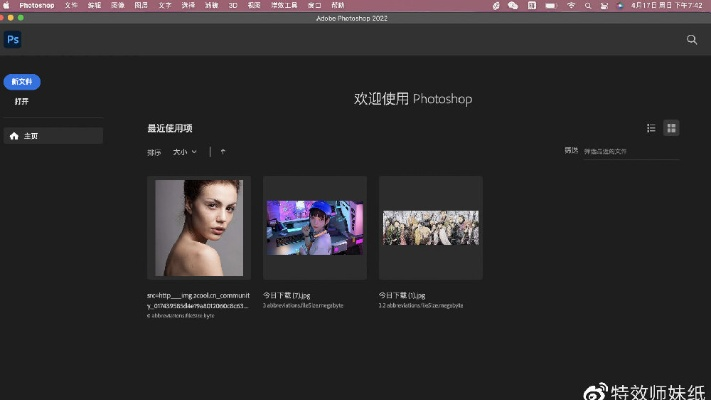Click the home icon beside 主页

[14, 136]
